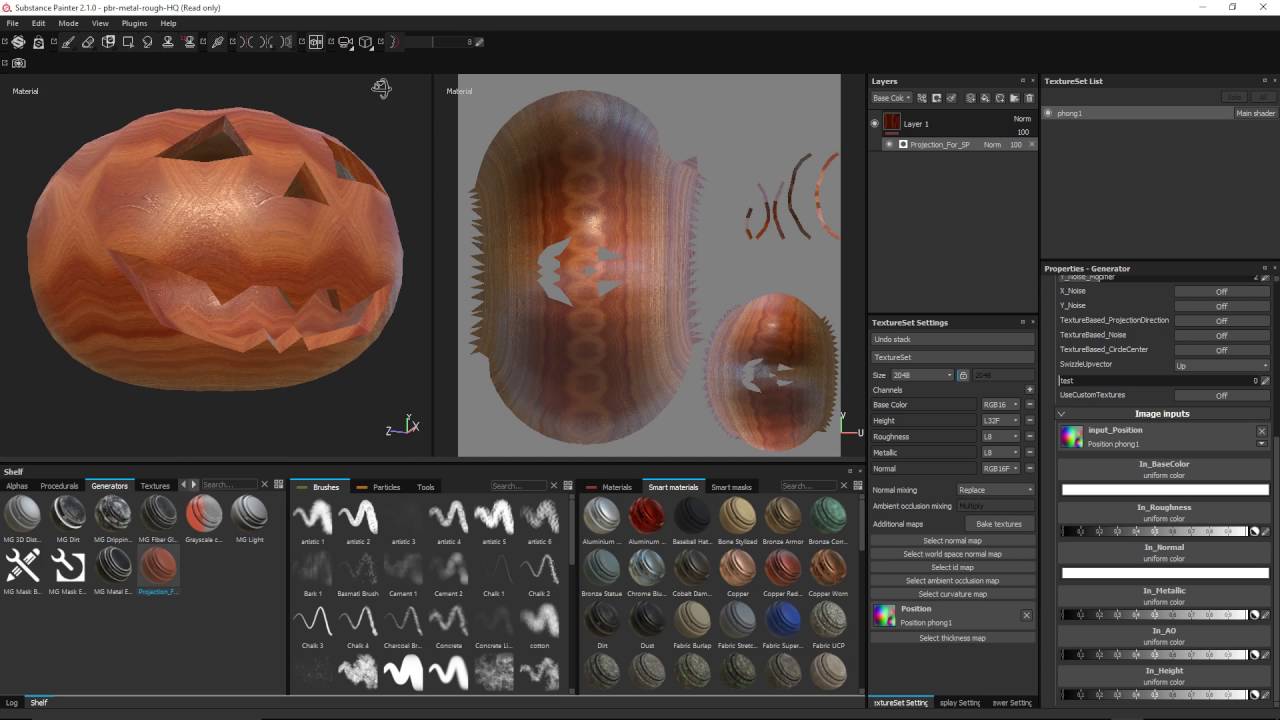The width and height of the screenshot is (1280, 720).
Task: Open the Plugins menu
Action: [134, 23]
